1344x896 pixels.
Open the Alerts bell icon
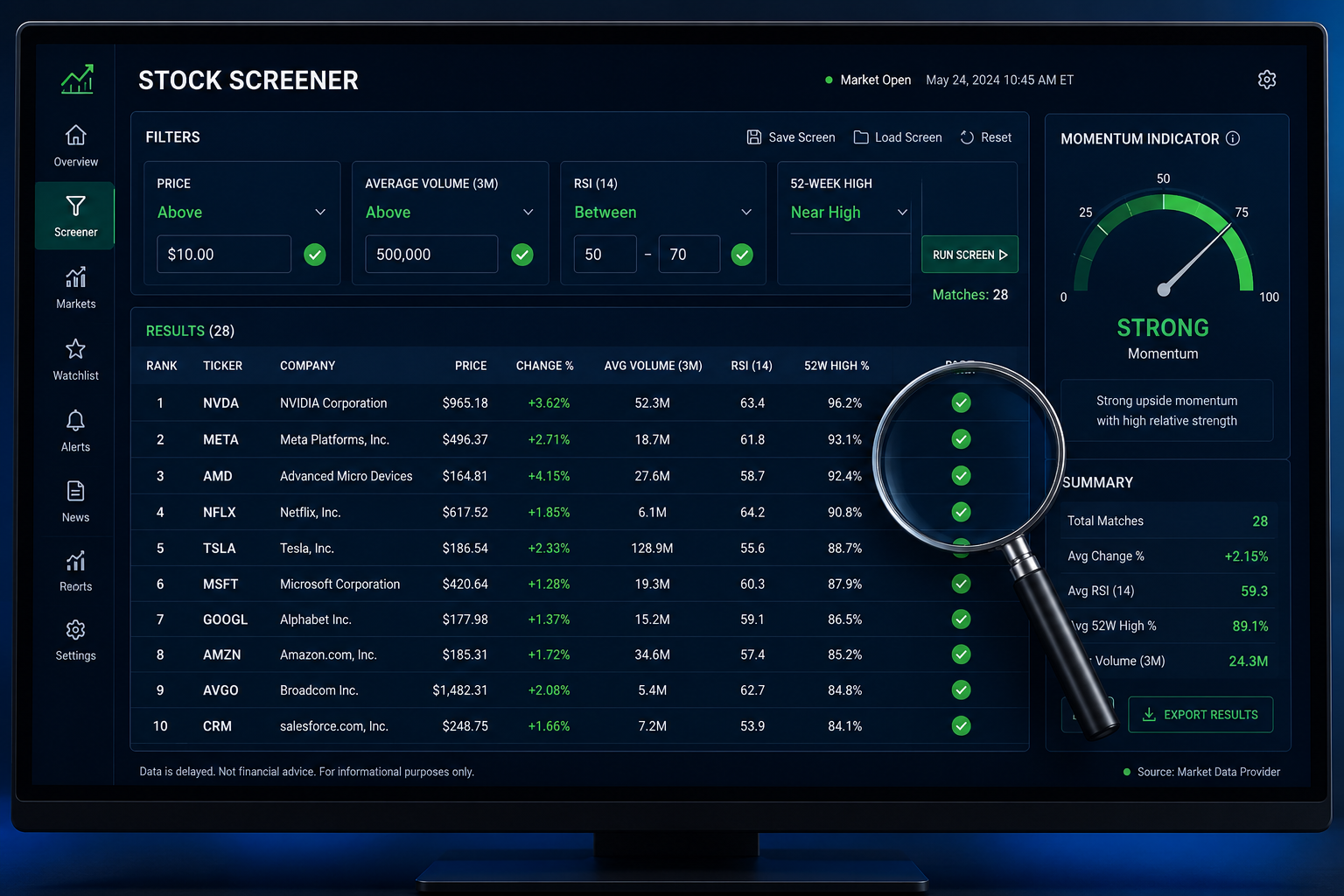tap(76, 420)
